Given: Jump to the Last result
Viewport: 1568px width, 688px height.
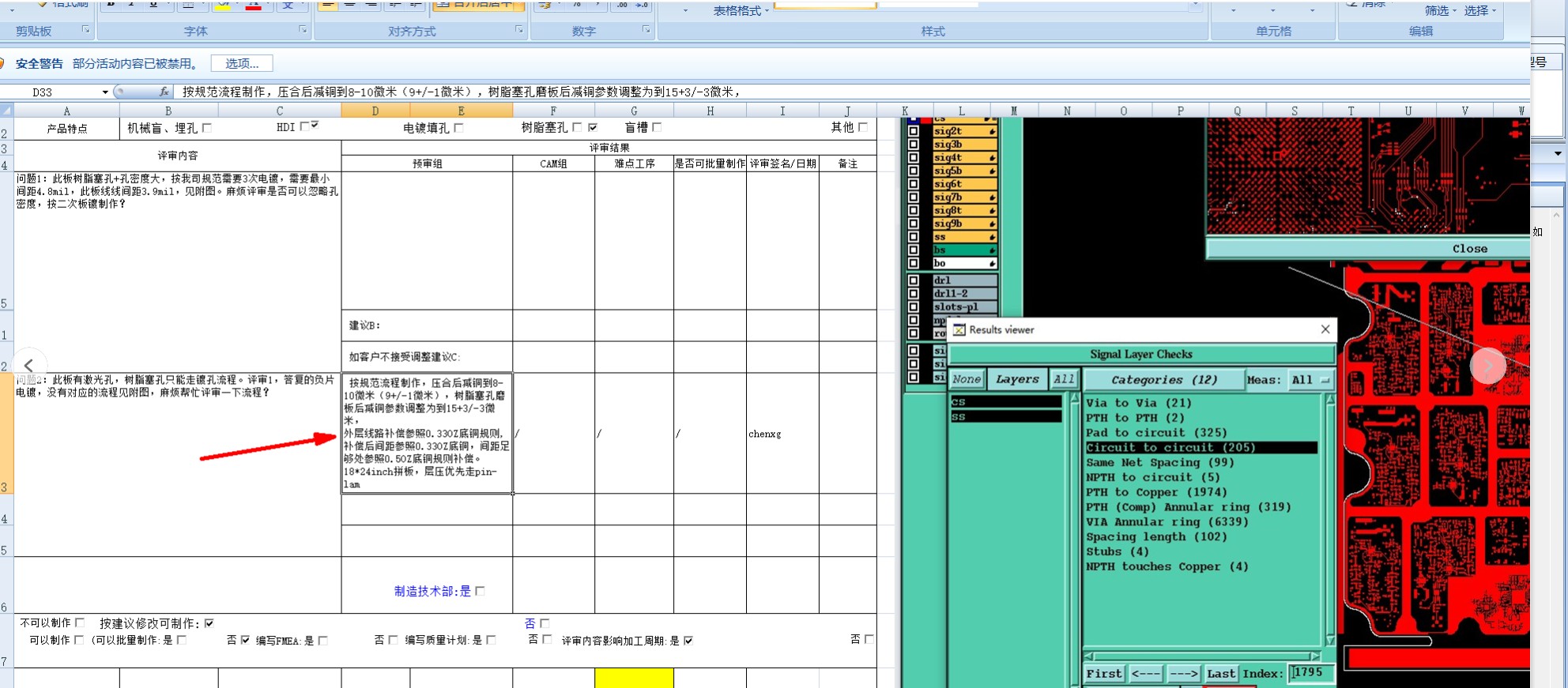Looking at the screenshot, I should click(x=1221, y=674).
